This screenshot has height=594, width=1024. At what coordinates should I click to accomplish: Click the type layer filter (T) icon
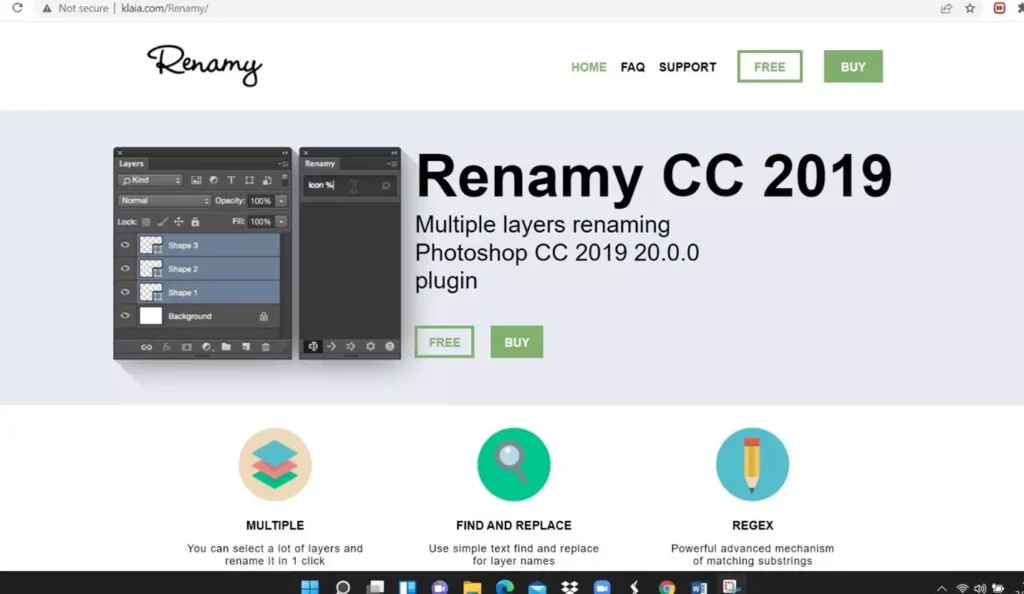[231, 180]
